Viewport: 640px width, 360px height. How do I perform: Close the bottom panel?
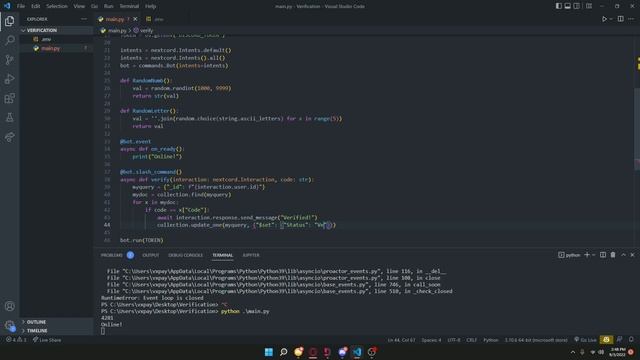point(632,255)
